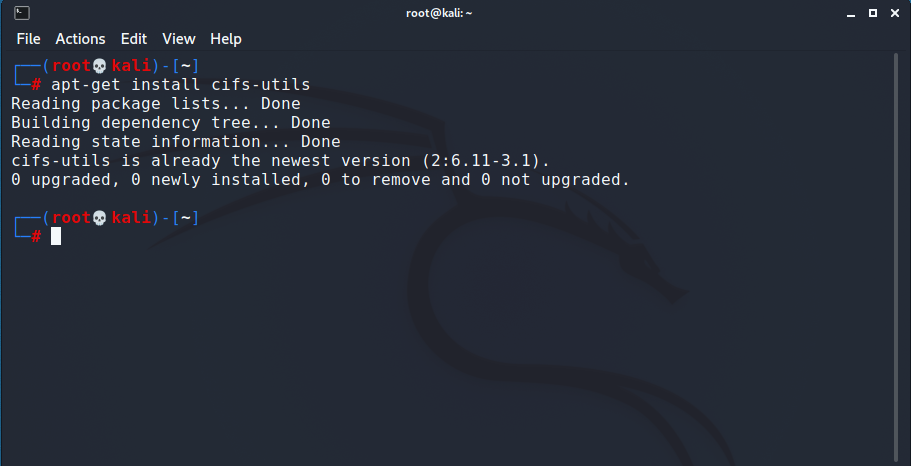Click the 'apt-get install cifs-utils' command text
Screen dimensions: 911x466
click(x=181, y=85)
